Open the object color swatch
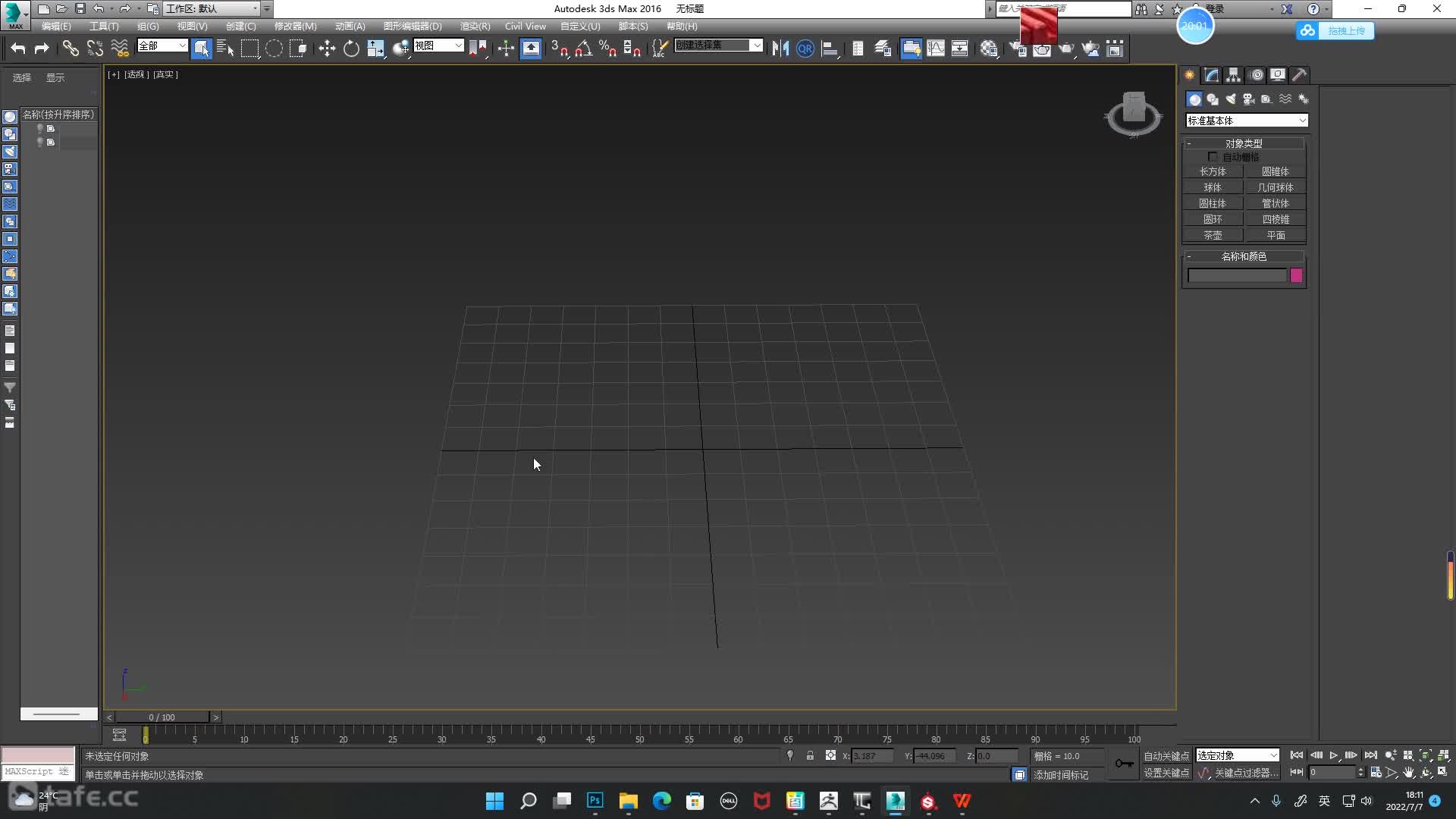 pos(1296,275)
